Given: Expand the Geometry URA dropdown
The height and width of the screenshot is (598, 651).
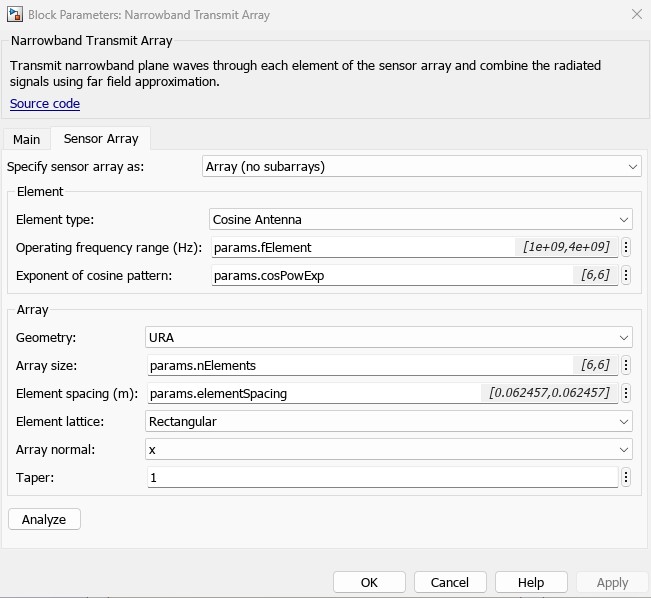Looking at the screenshot, I should point(389,338).
